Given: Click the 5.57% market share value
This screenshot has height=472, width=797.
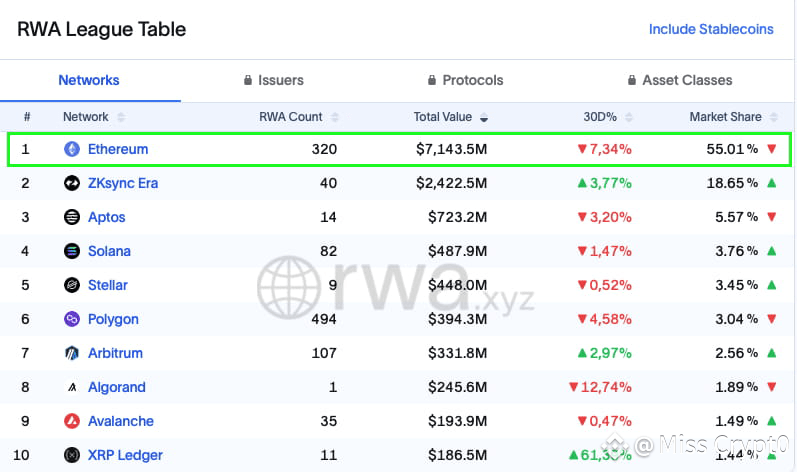Looking at the screenshot, I should pyautogui.click(x=737, y=217).
